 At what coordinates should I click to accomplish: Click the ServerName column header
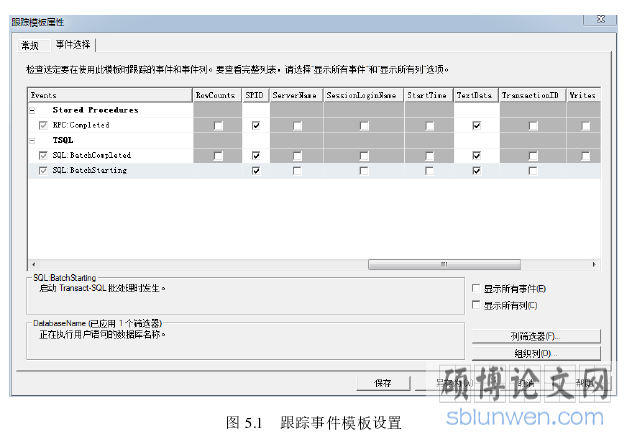(x=296, y=95)
